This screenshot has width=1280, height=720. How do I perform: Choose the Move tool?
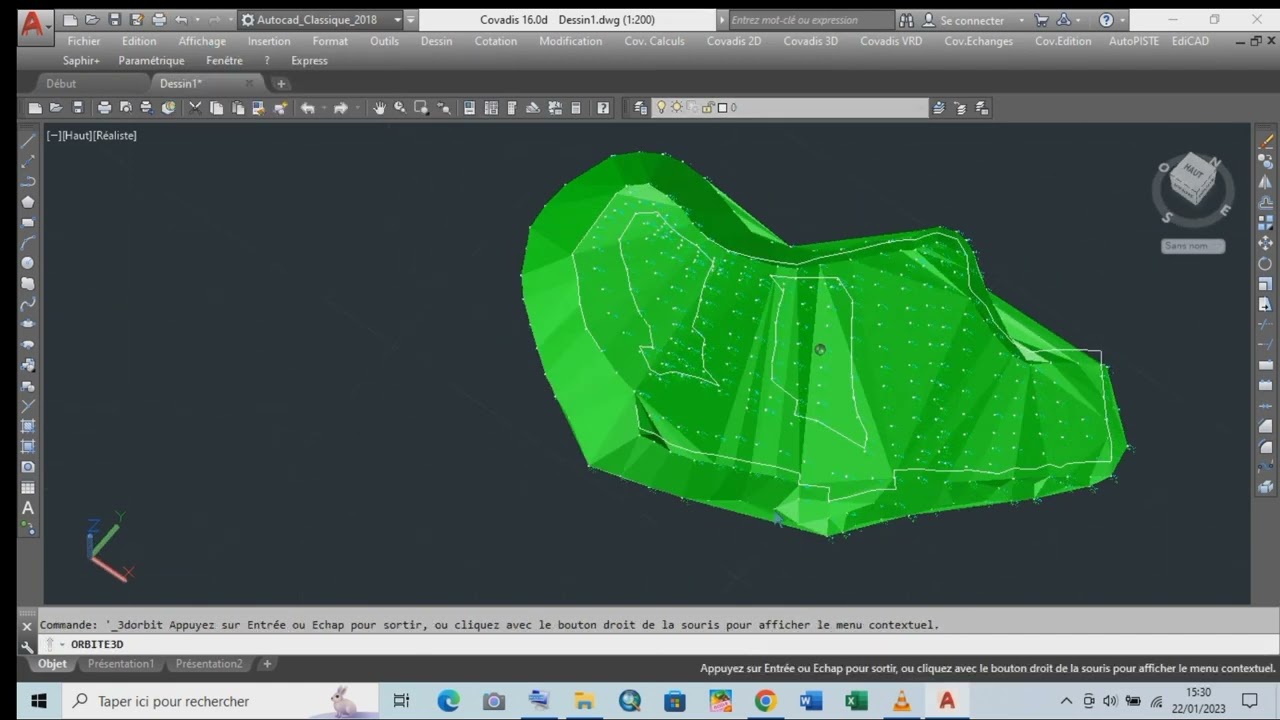tap(1266, 243)
